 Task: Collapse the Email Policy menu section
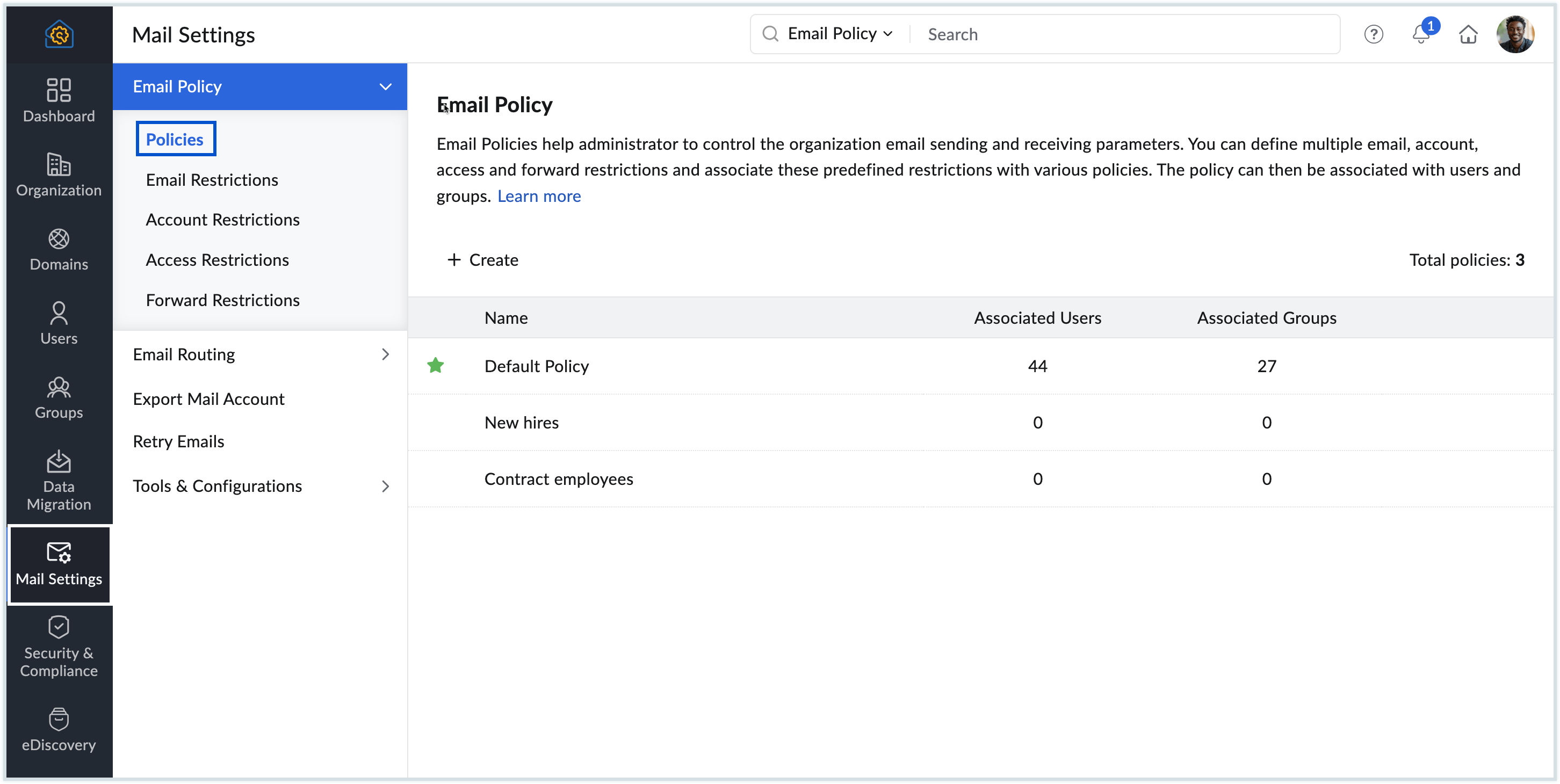click(385, 86)
